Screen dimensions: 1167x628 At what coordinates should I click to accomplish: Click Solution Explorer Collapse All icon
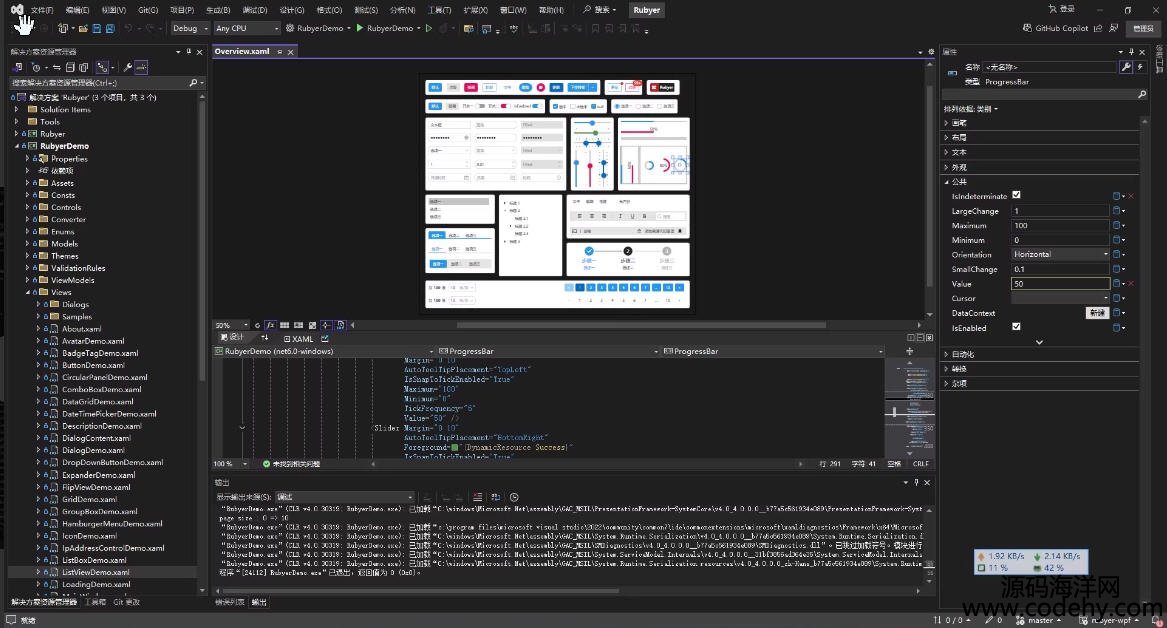[x=70, y=67]
